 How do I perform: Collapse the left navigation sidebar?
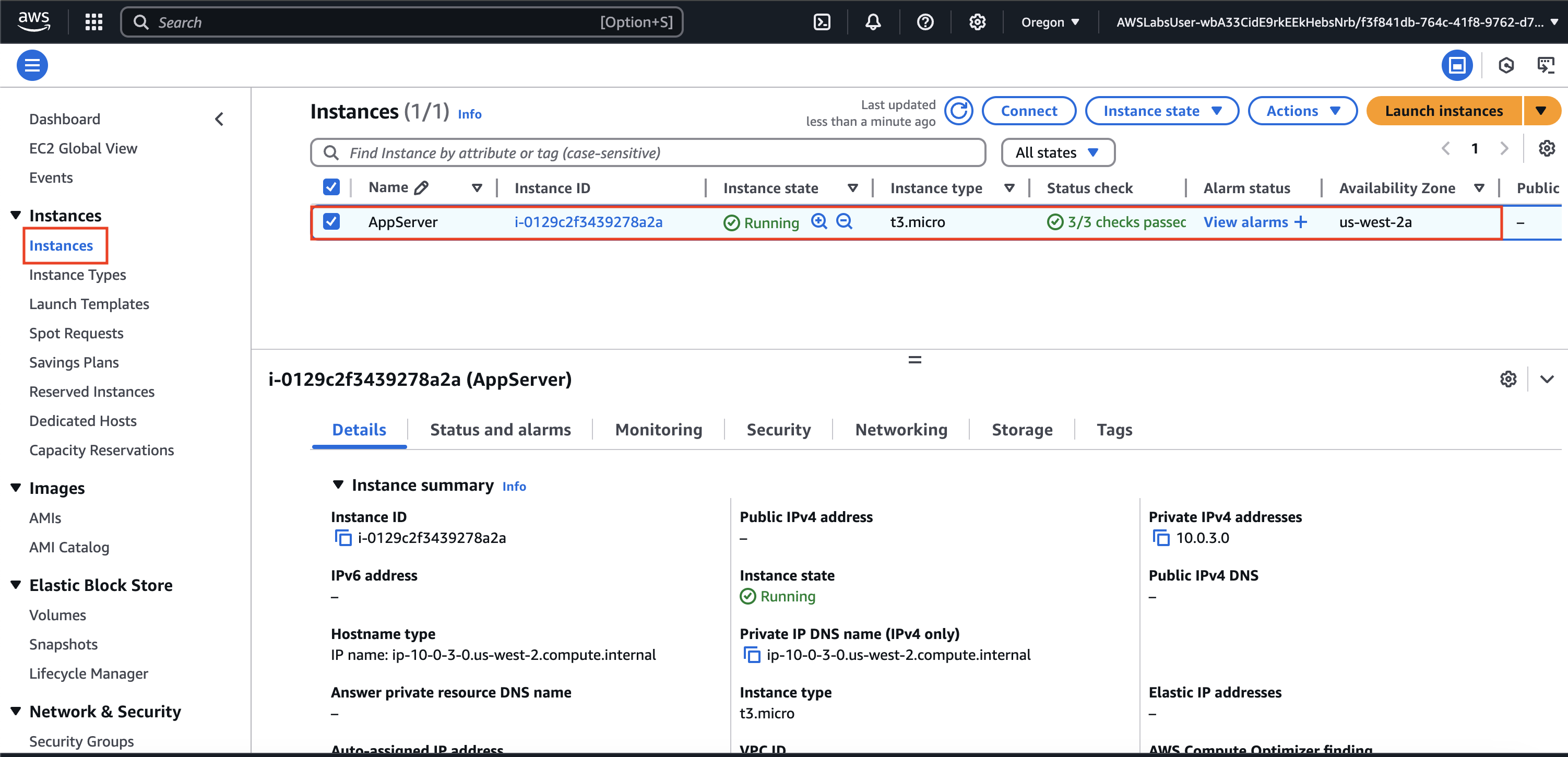click(x=220, y=119)
